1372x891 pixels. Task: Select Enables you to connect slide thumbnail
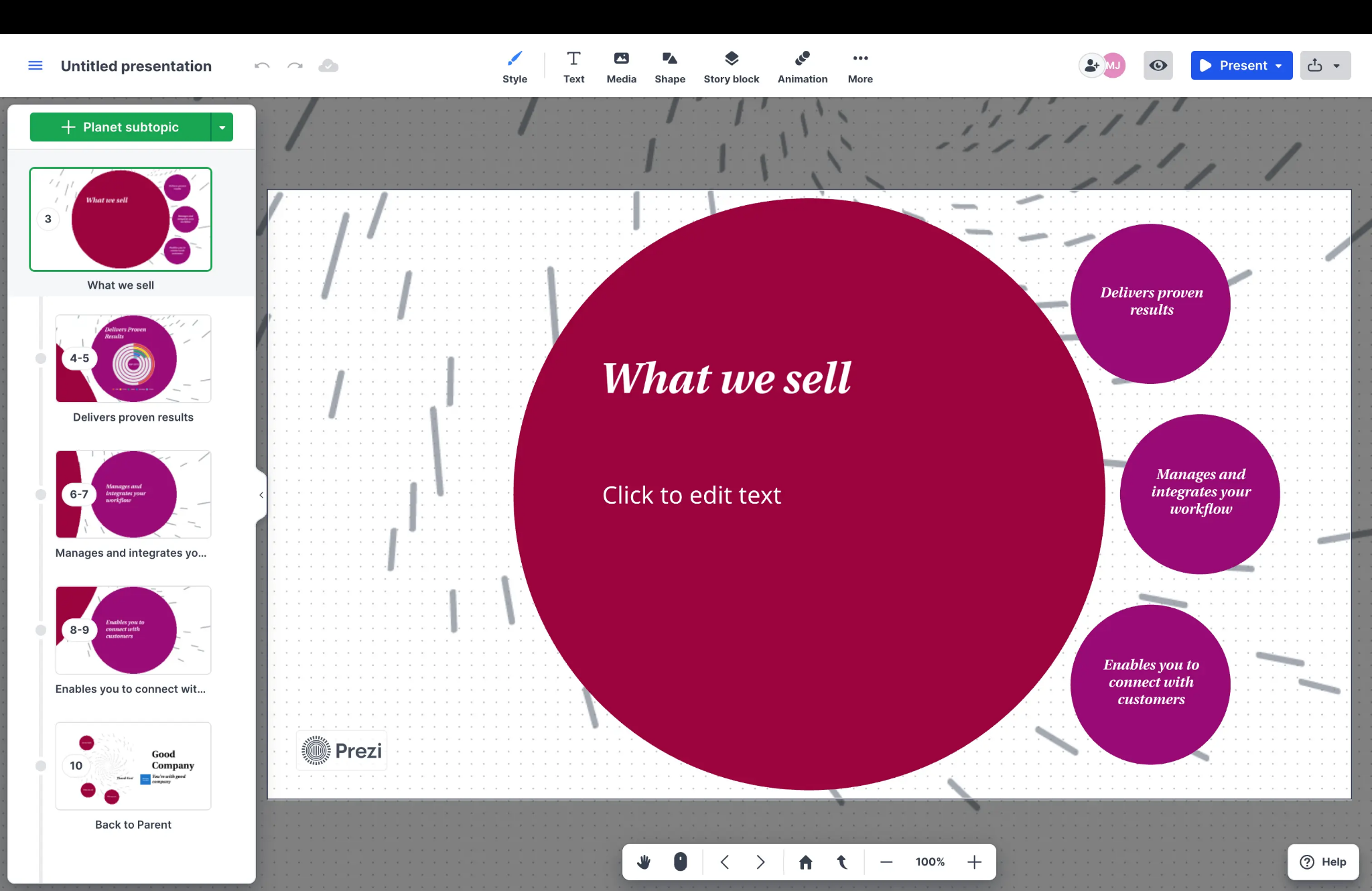click(133, 630)
